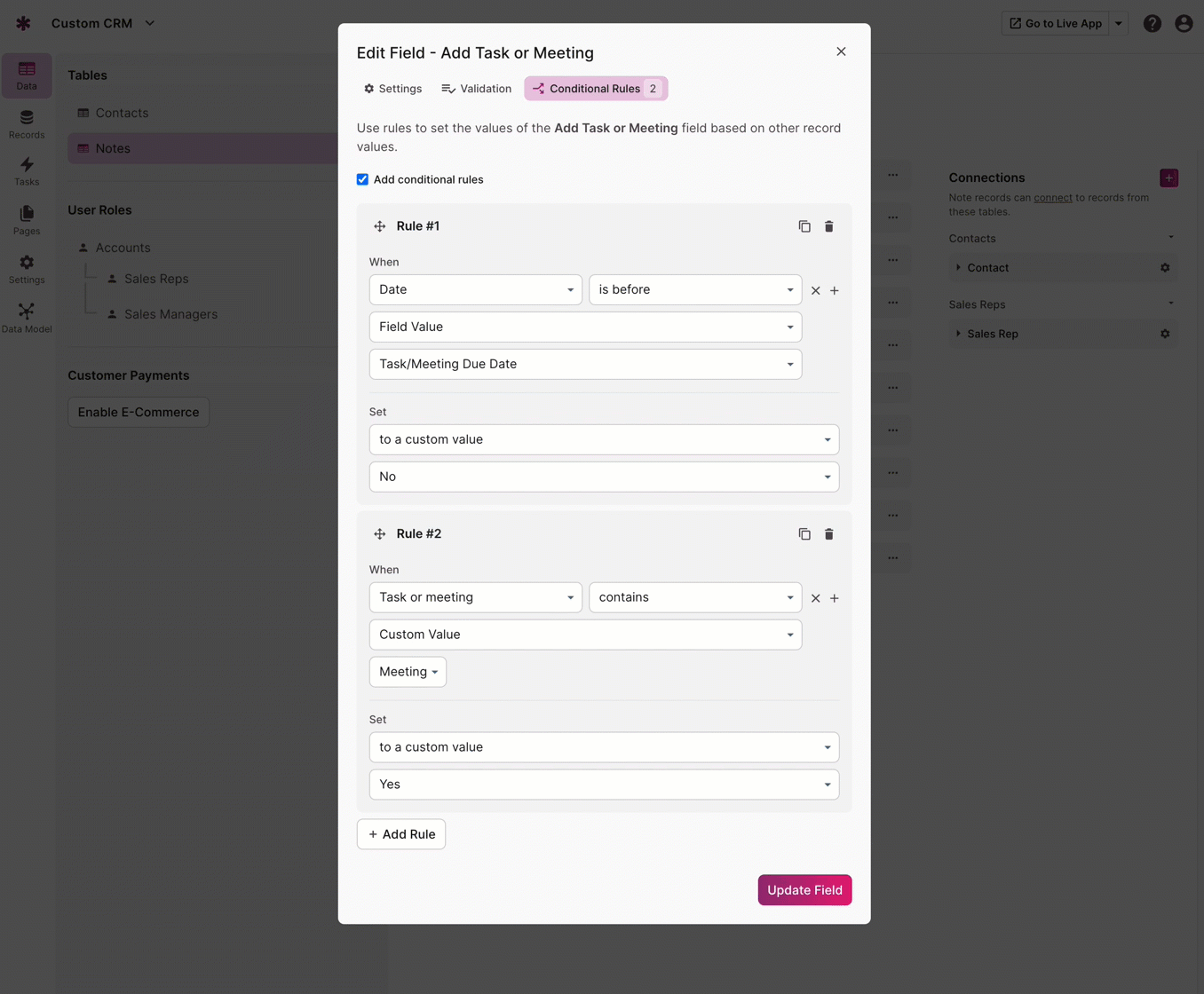Open the 'is before' operator dropdown
This screenshot has height=994, width=1204.
(x=694, y=289)
